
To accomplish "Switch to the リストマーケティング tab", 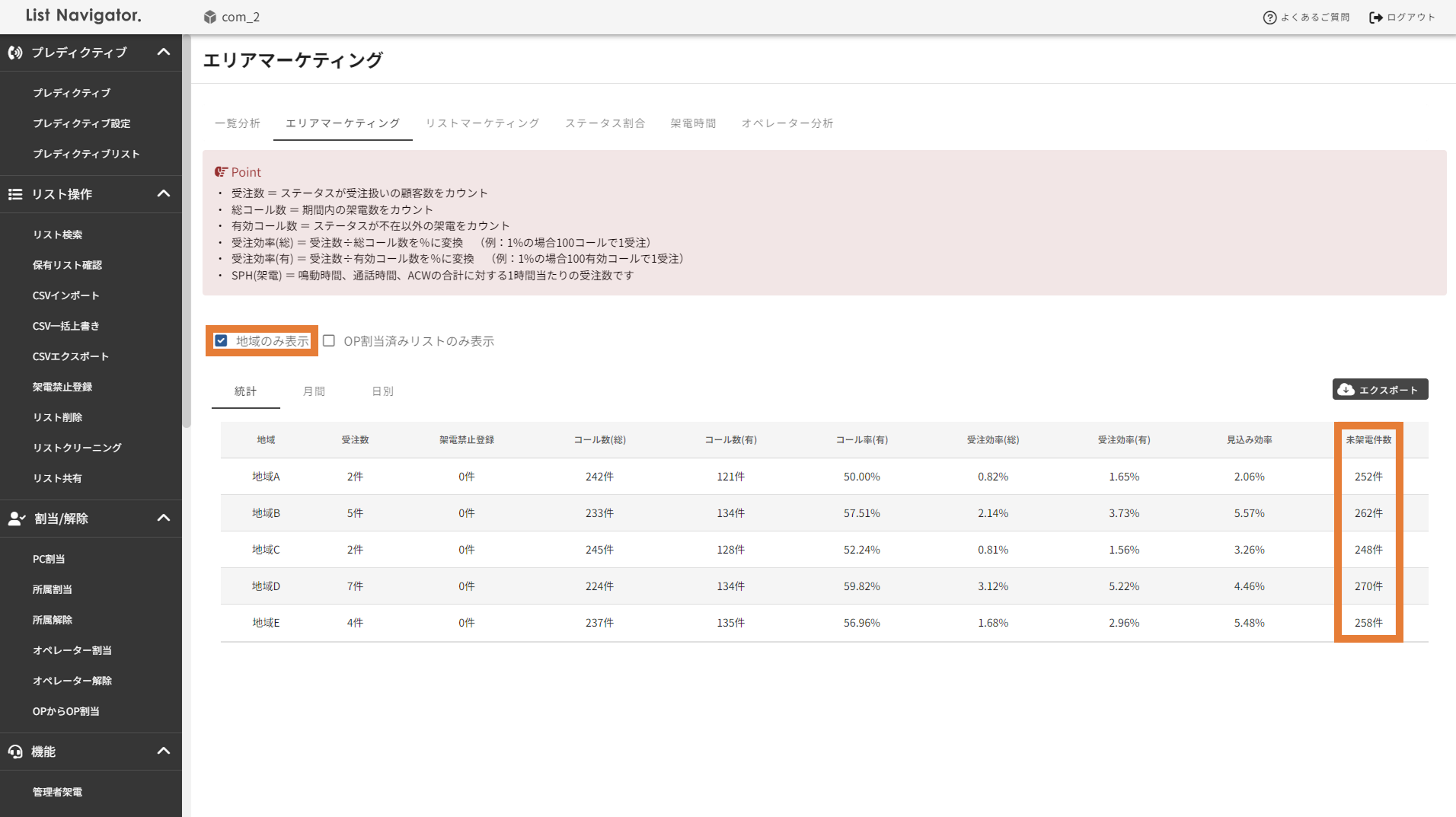I will pyautogui.click(x=482, y=123).
